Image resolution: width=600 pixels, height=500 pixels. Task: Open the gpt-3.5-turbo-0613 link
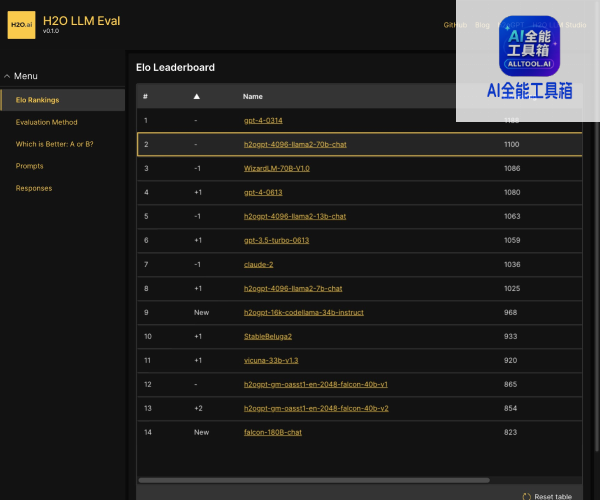[x=276, y=240]
